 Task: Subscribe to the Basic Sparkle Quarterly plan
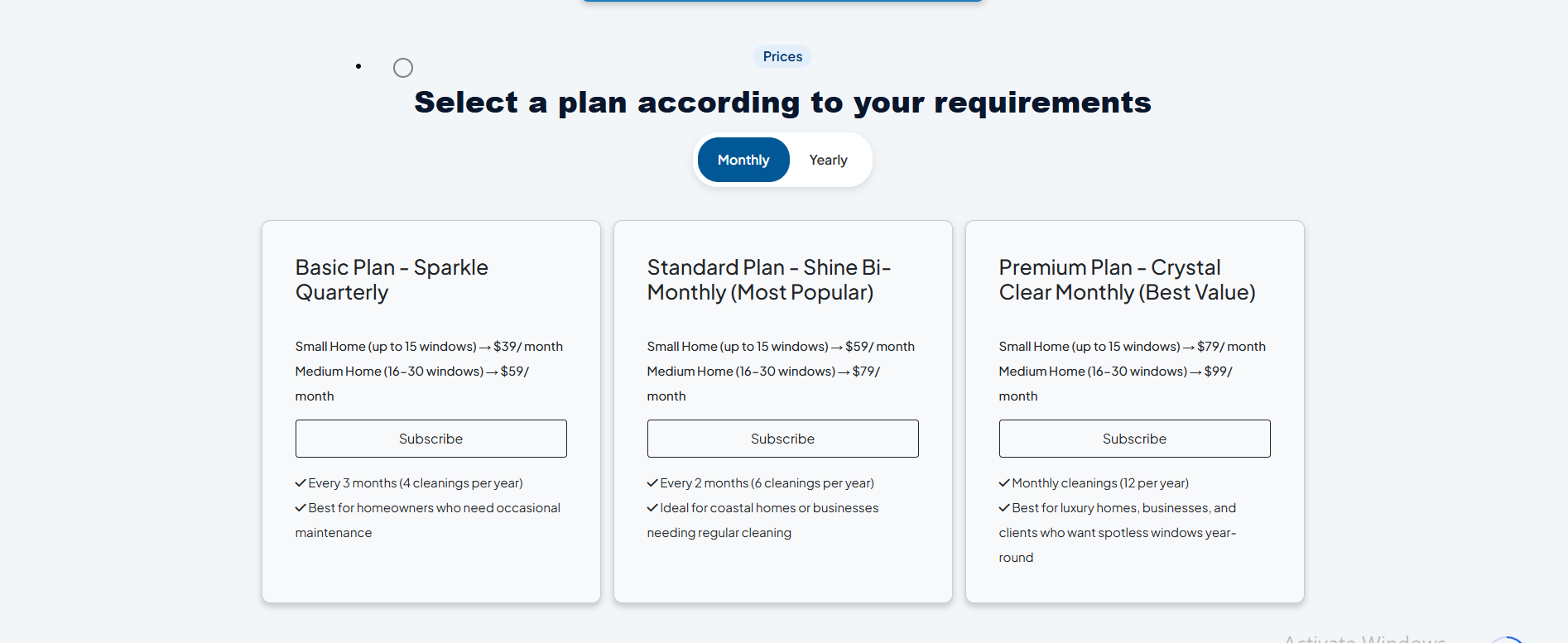tap(430, 439)
